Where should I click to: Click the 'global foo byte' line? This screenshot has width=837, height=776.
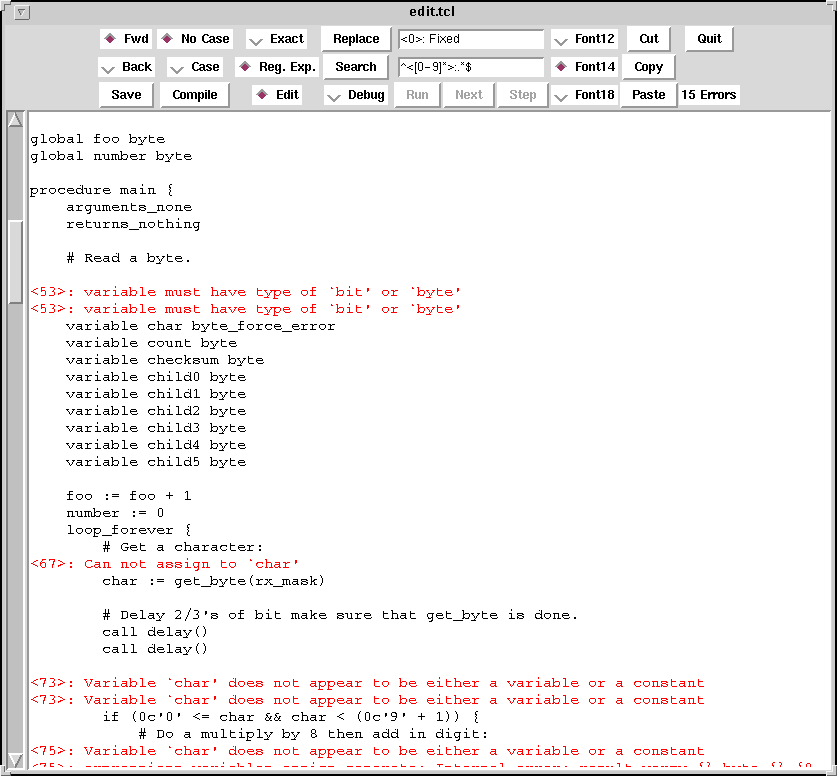click(98, 139)
